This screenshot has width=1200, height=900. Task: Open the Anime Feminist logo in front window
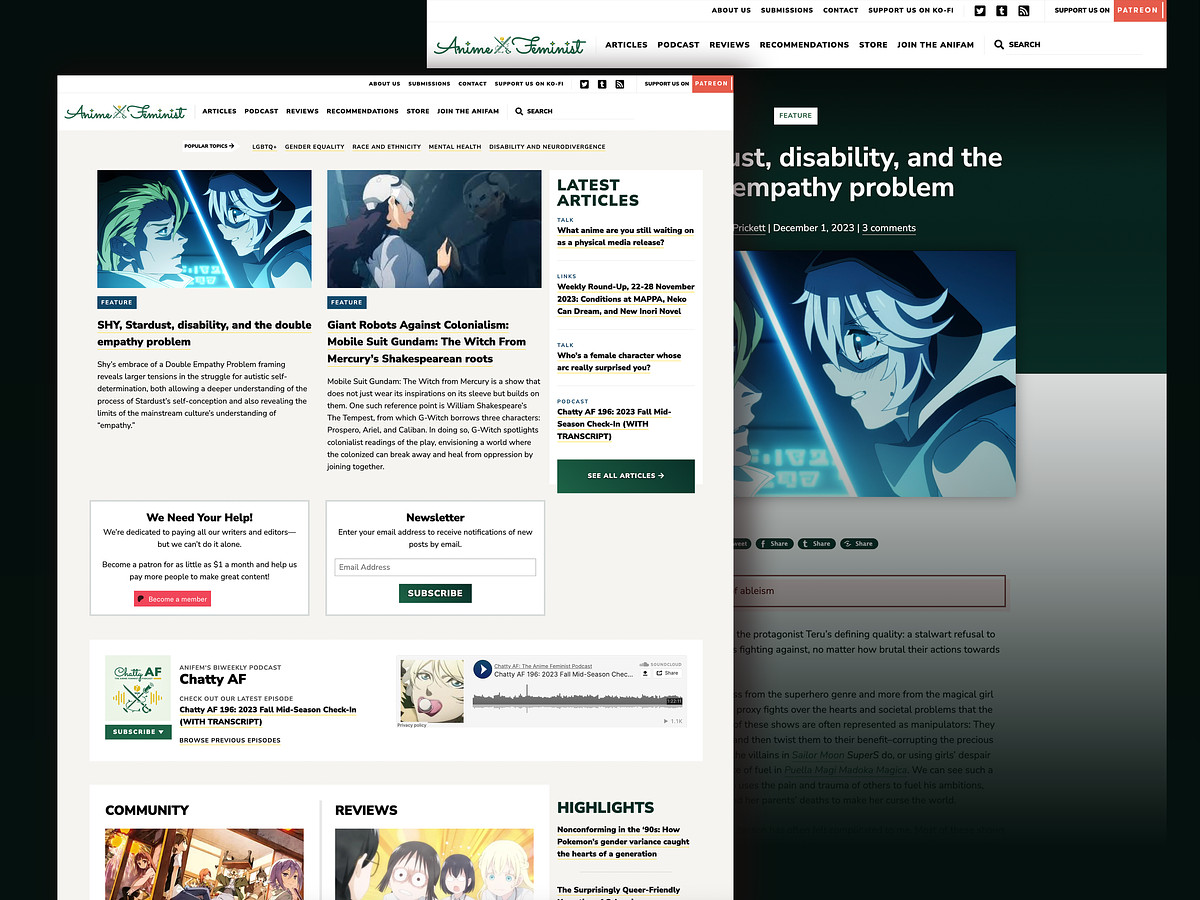(125, 112)
